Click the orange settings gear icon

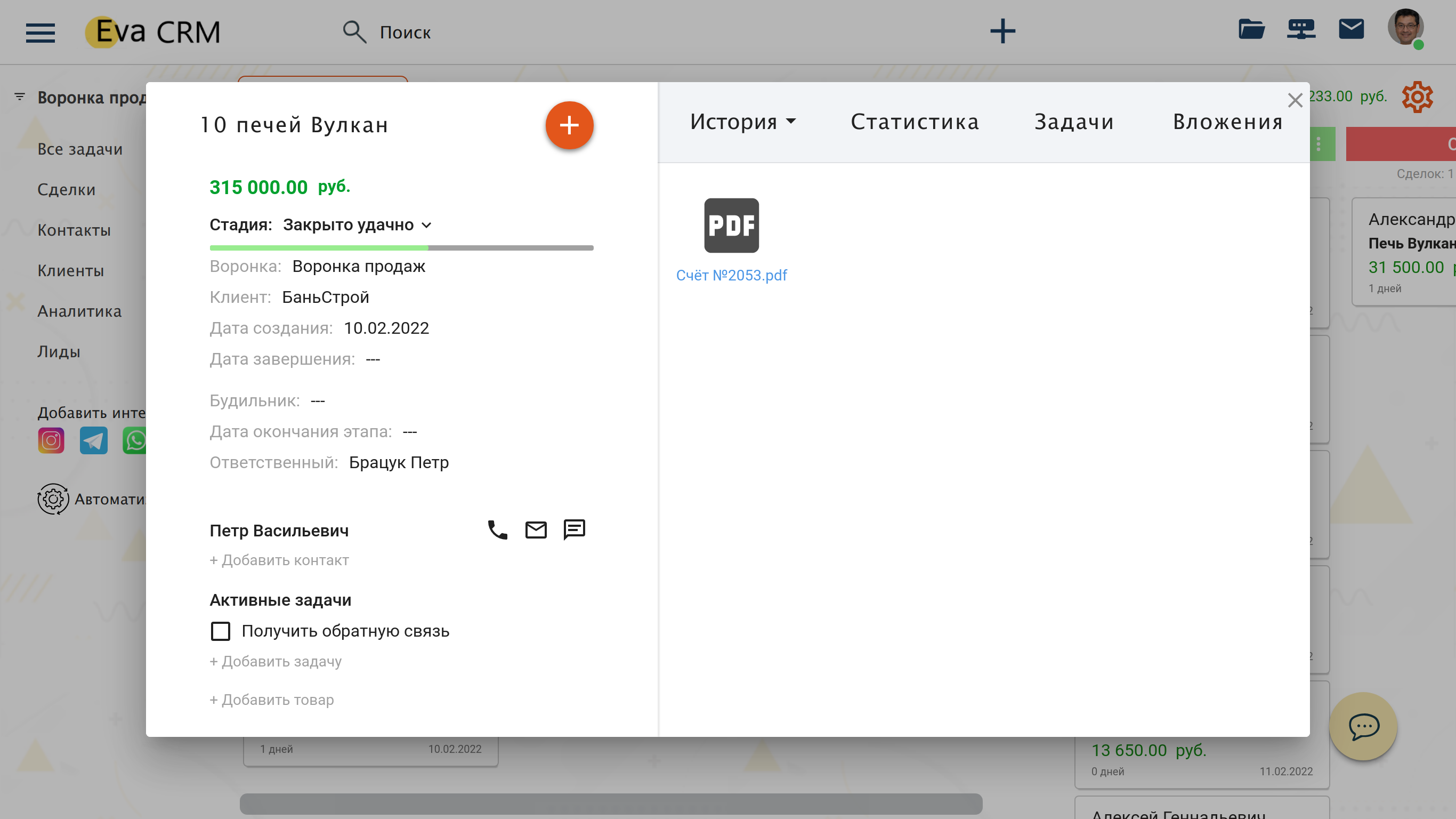[x=1417, y=97]
